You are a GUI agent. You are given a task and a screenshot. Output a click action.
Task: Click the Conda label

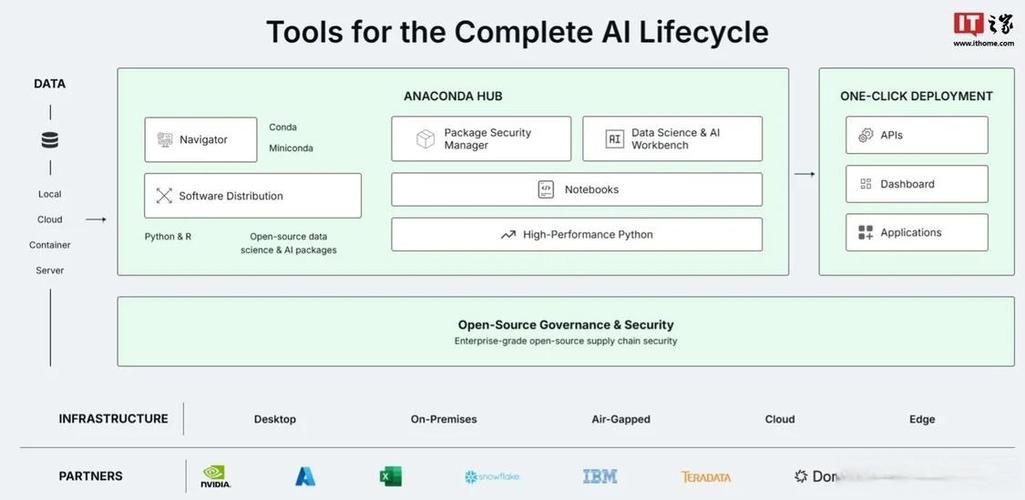pyautogui.click(x=283, y=127)
